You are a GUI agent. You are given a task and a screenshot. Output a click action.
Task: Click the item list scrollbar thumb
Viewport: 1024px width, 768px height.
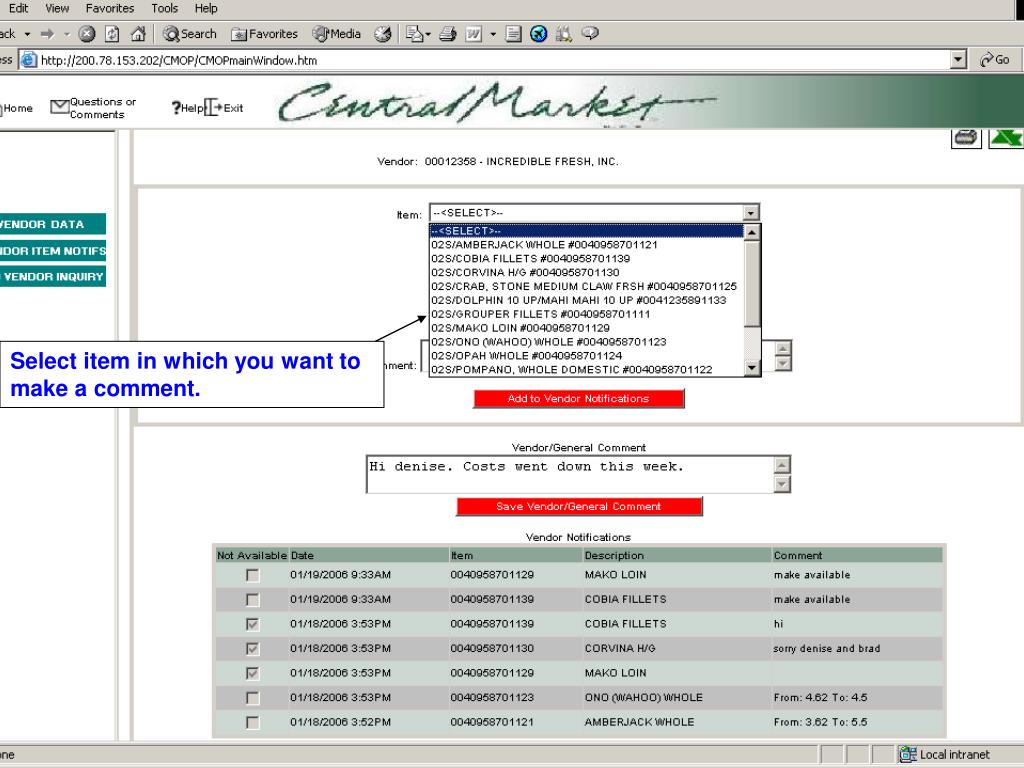click(x=752, y=283)
